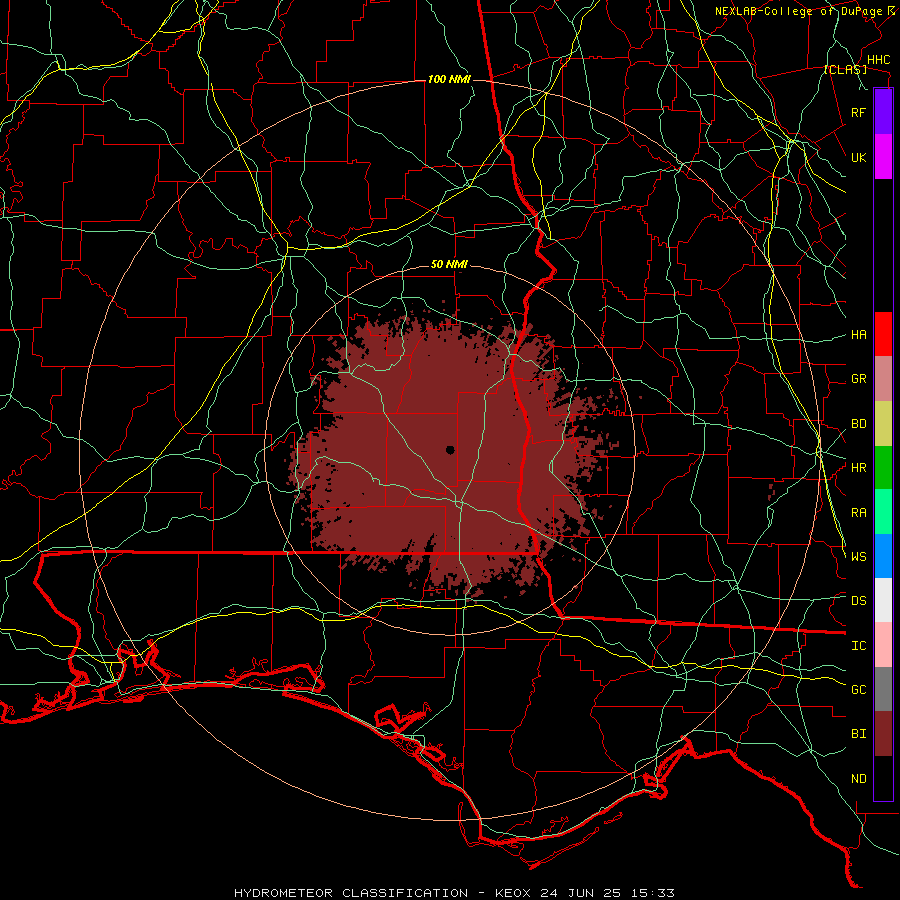900x900 pixels.
Task: Click the black radar site dot
Action: 450,450
